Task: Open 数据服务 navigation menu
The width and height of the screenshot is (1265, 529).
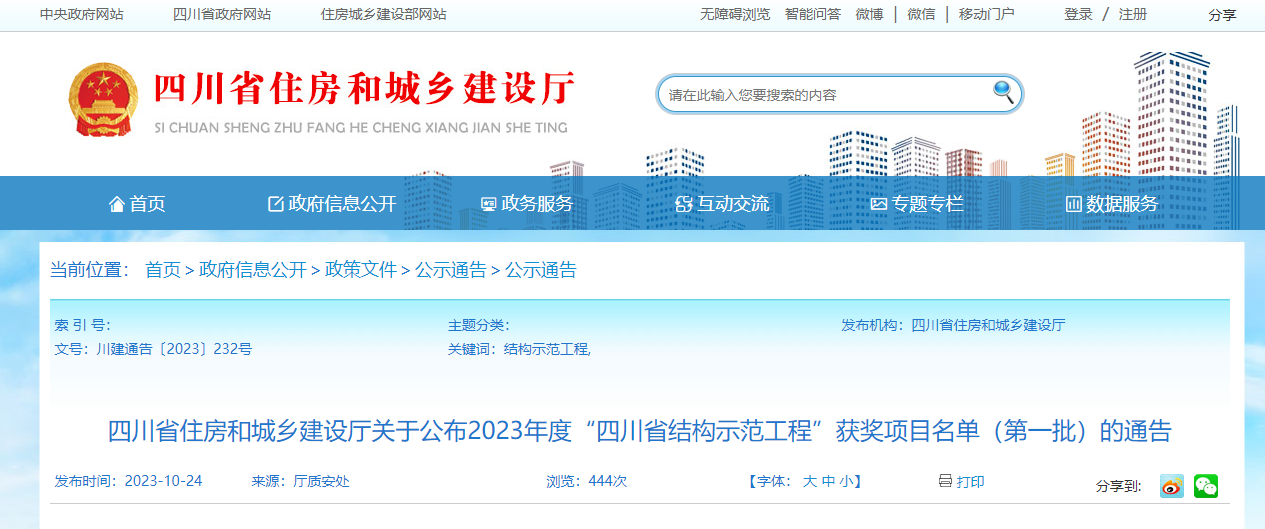Action: pos(1112,204)
